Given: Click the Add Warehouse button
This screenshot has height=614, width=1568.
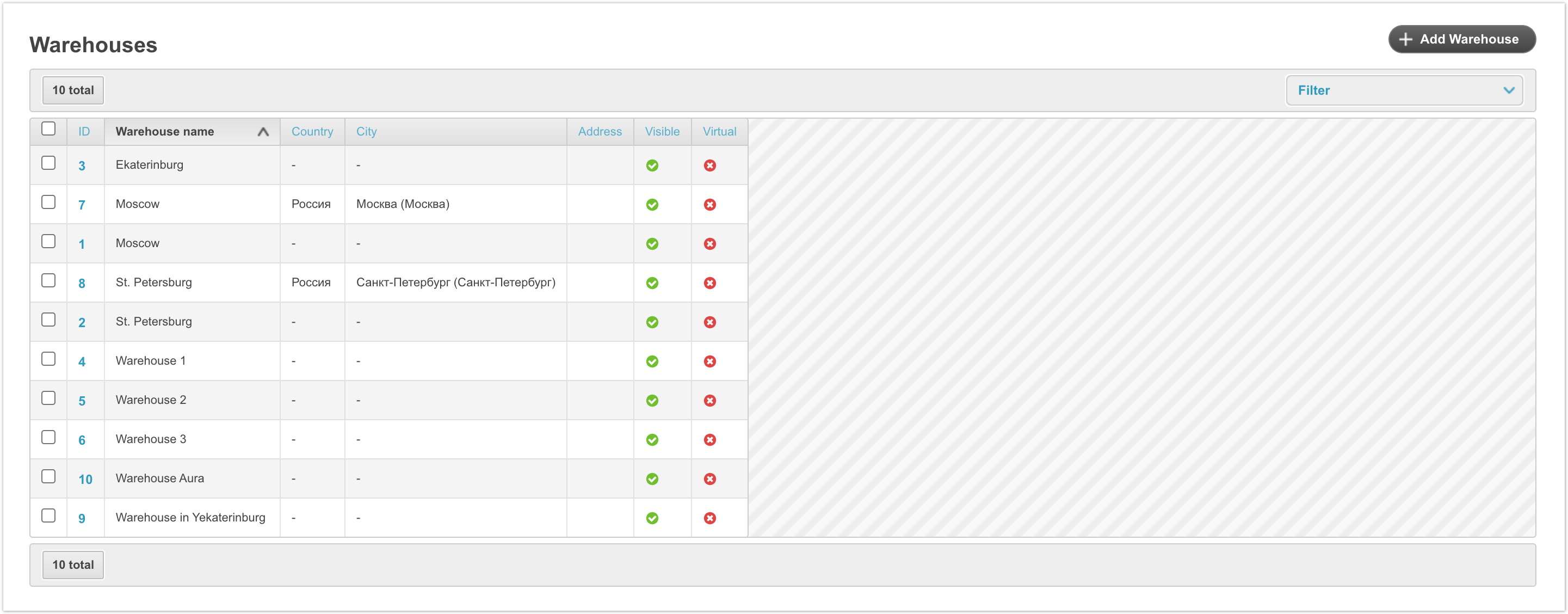Looking at the screenshot, I should [x=1461, y=39].
